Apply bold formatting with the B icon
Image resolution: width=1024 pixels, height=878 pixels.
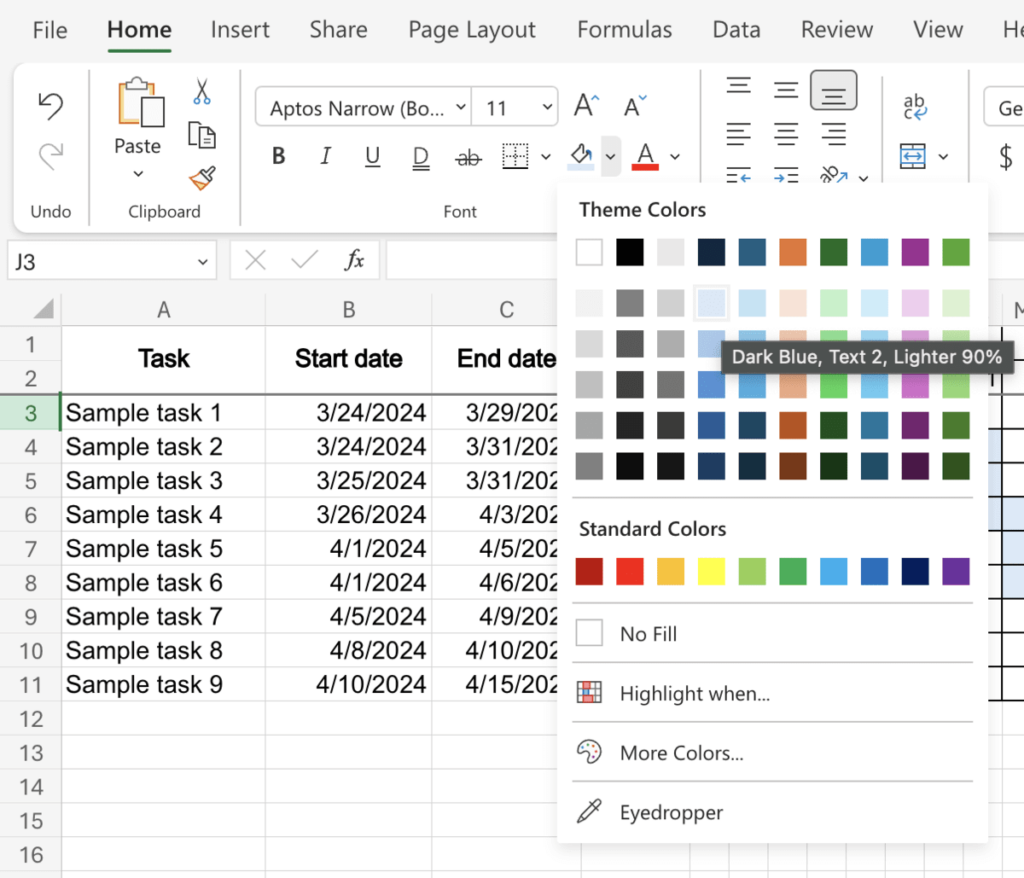click(278, 156)
